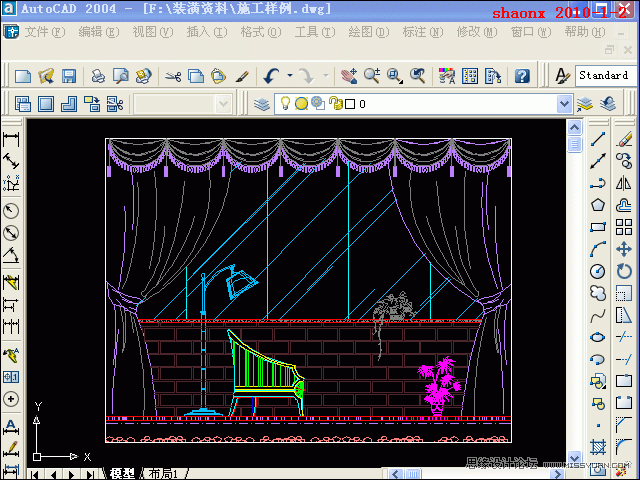Select the Line drawing tool
Screen dimensions: 640x480
click(598, 139)
